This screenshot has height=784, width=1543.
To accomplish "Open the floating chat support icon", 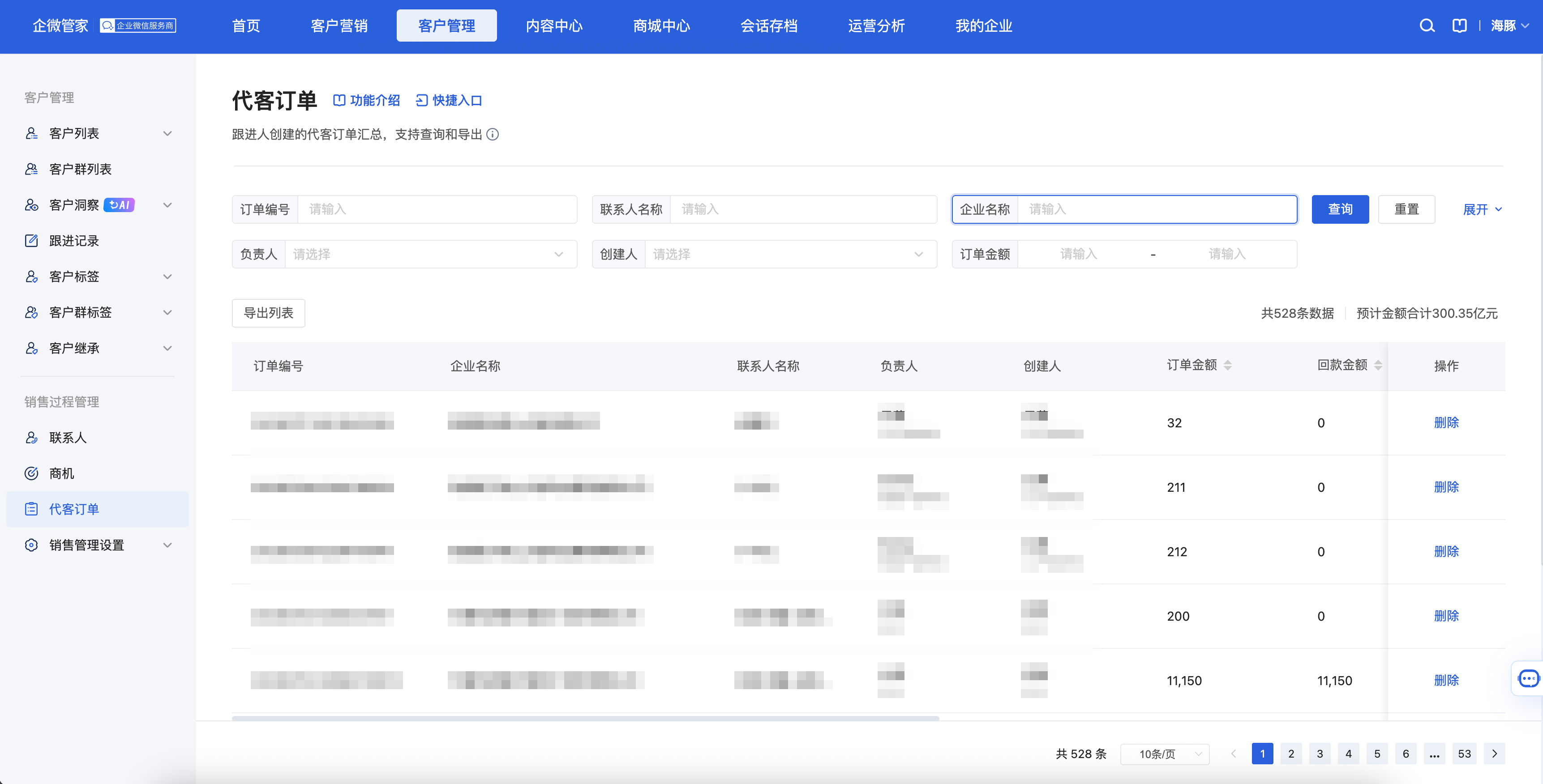I will click(1528, 678).
